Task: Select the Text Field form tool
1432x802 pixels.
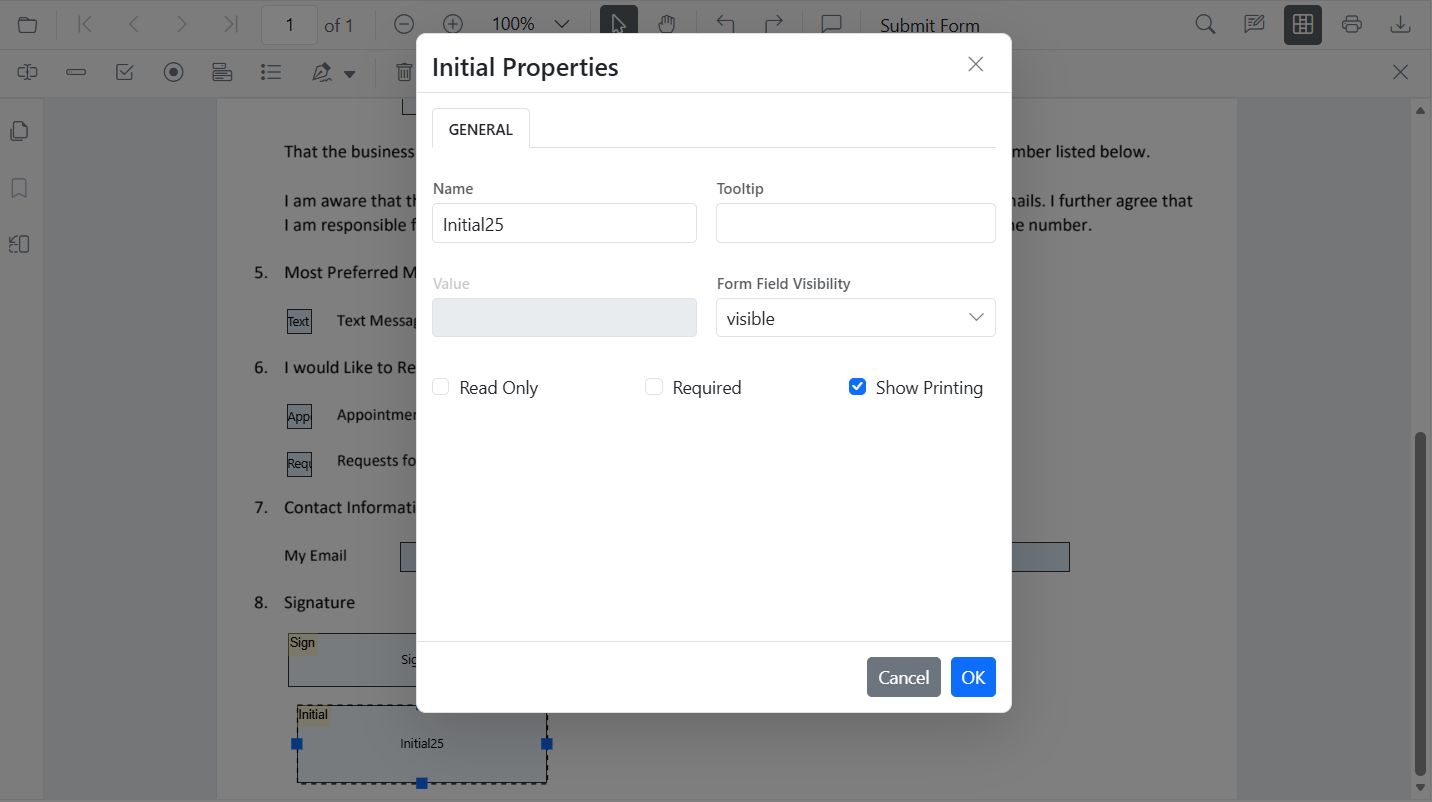Action: (76, 71)
